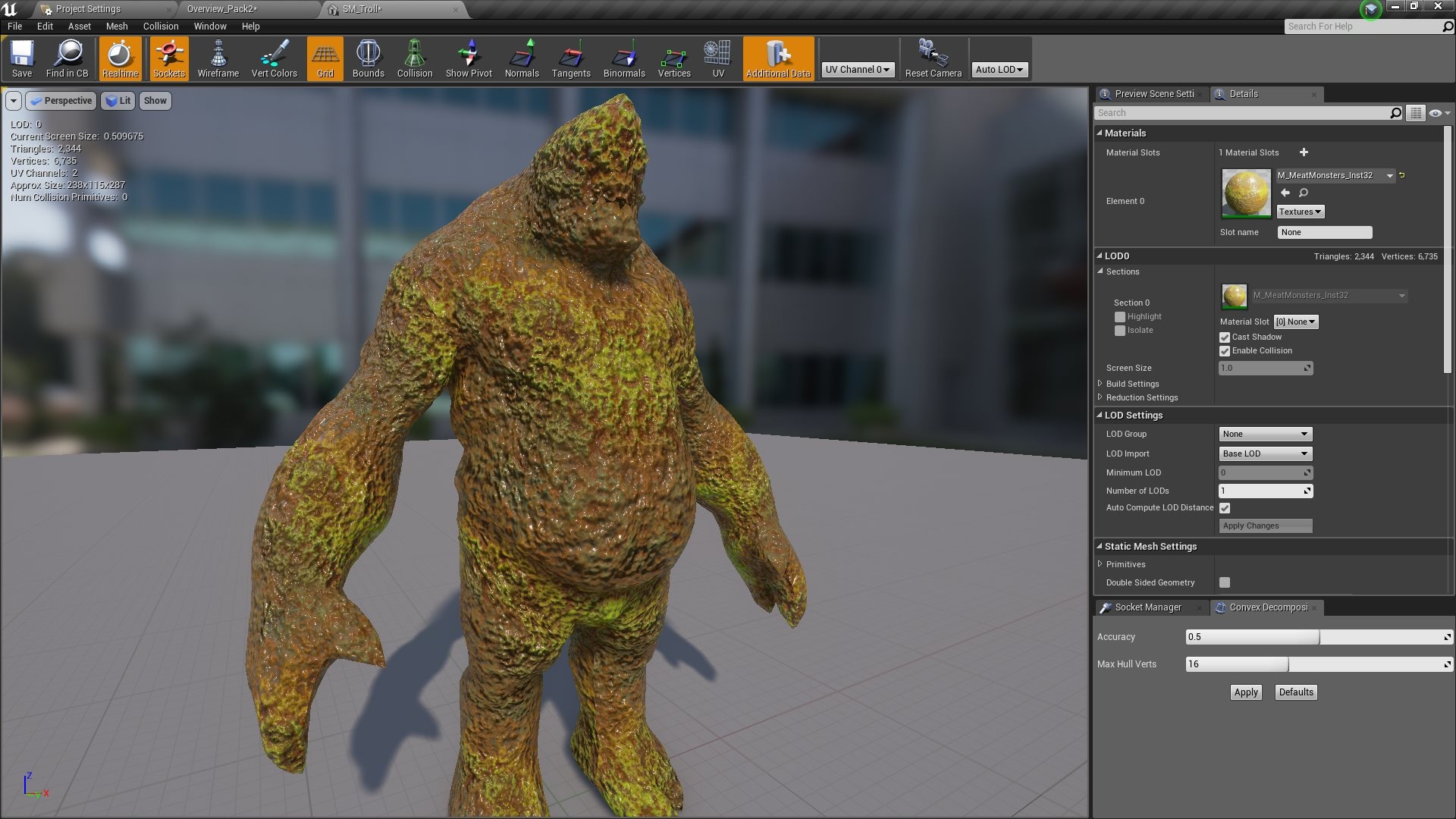1456x819 pixels.
Task: Open the UV Channel selector dropdown
Action: pos(858,69)
